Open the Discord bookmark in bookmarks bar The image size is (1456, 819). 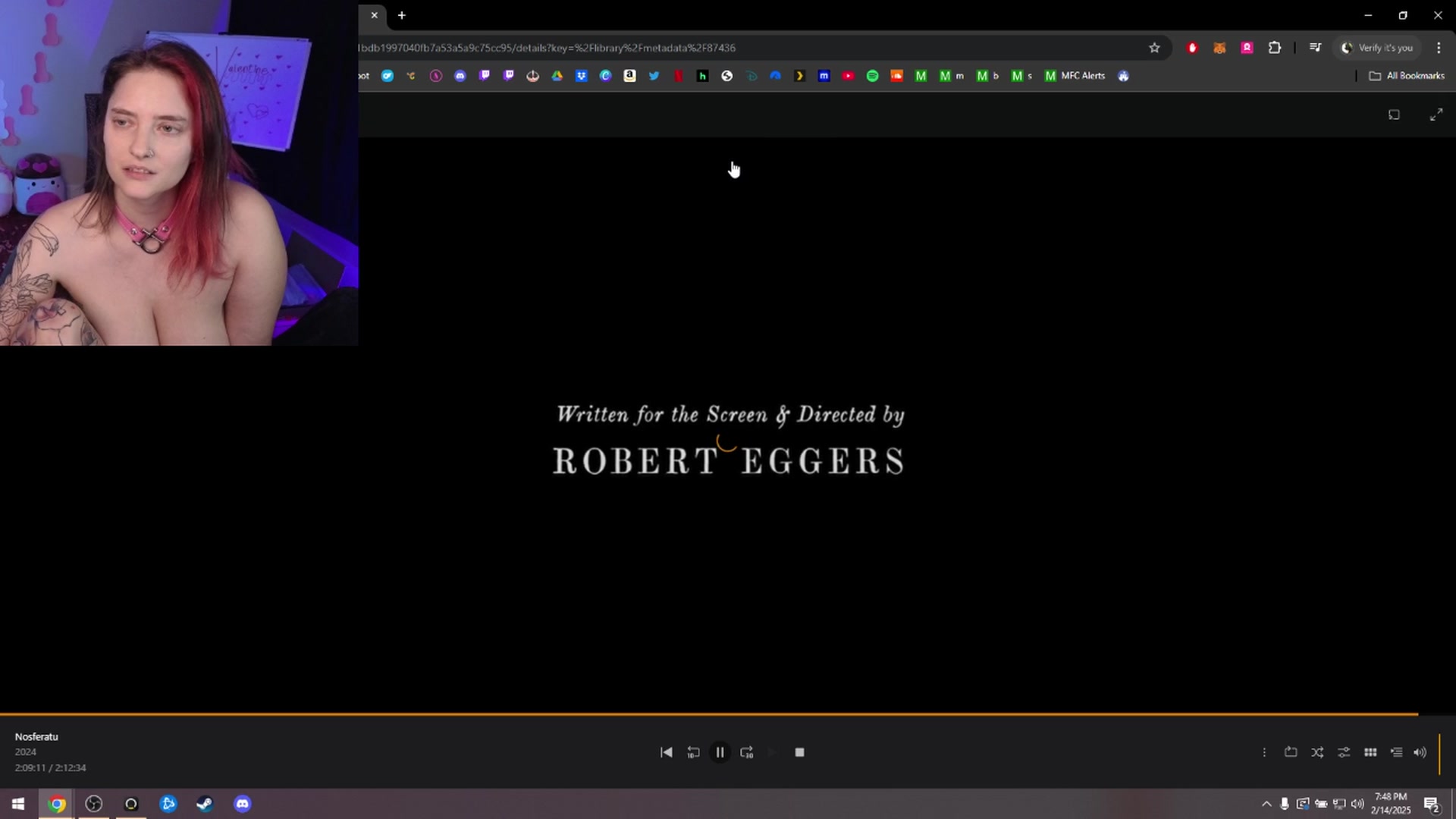pyautogui.click(x=460, y=76)
